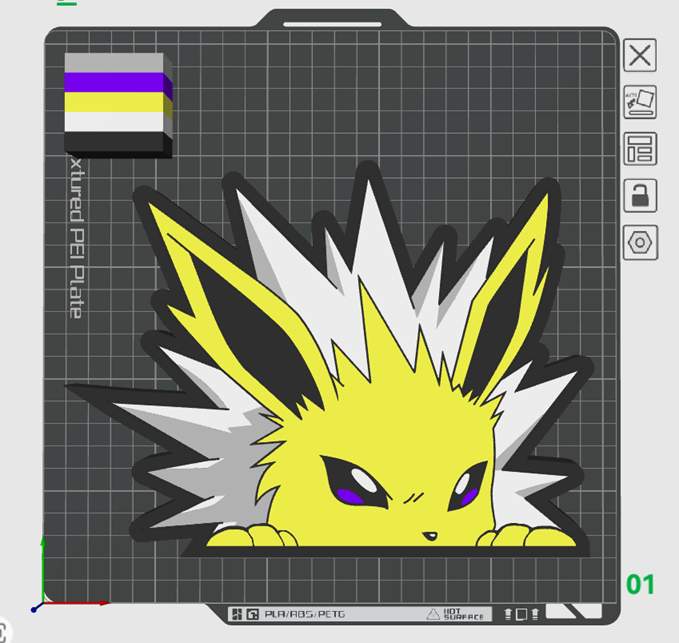Click the purple stripe on prime tower
The image size is (679, 643).
pos(114,86)
